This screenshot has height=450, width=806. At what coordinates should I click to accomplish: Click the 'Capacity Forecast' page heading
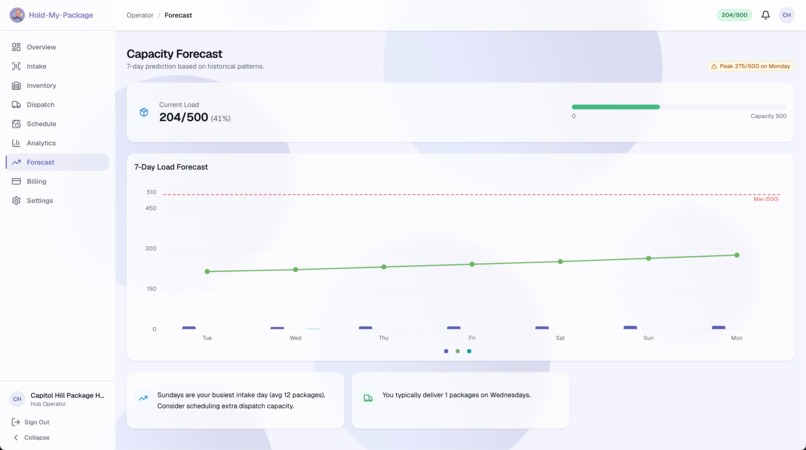(174, 54)
